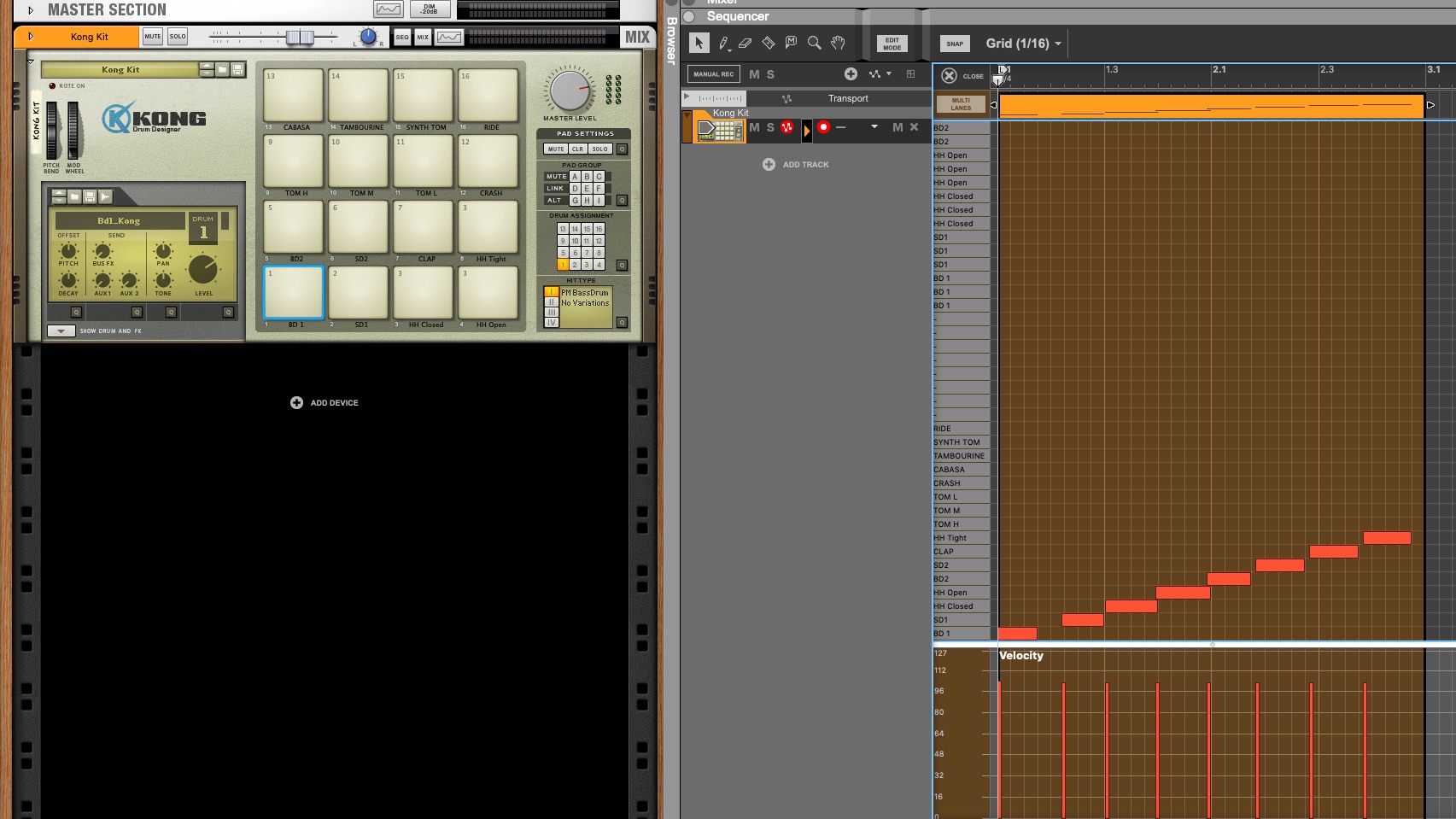Image resolution: width=1456 pixels, height=819 pixels.
Task: Enable record on Kong Kit track
Action: point(823,127)
